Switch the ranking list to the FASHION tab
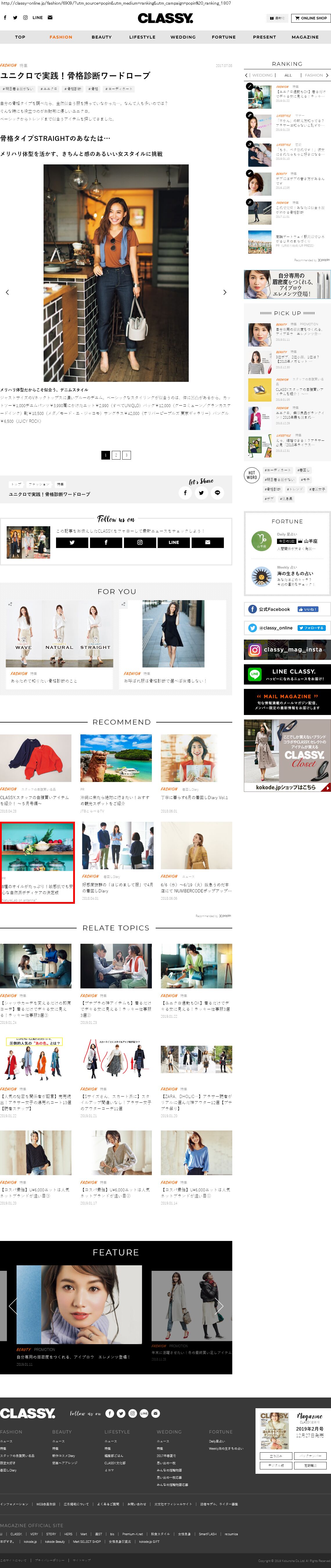 click(314, 75)
